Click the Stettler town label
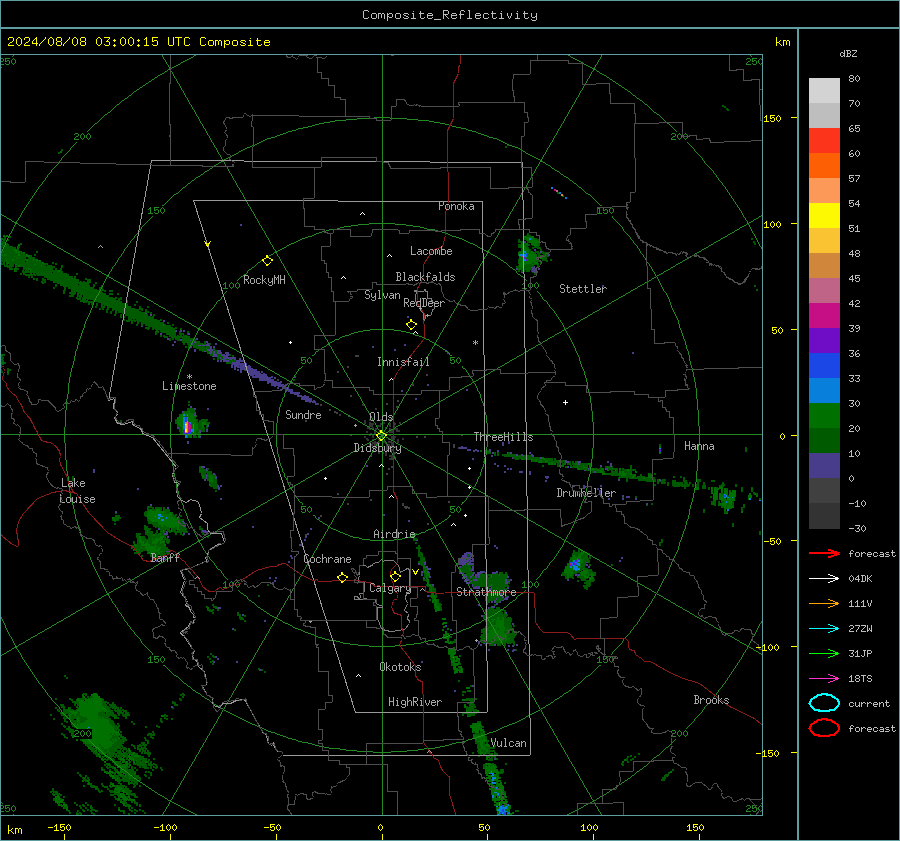 (583, 289)
